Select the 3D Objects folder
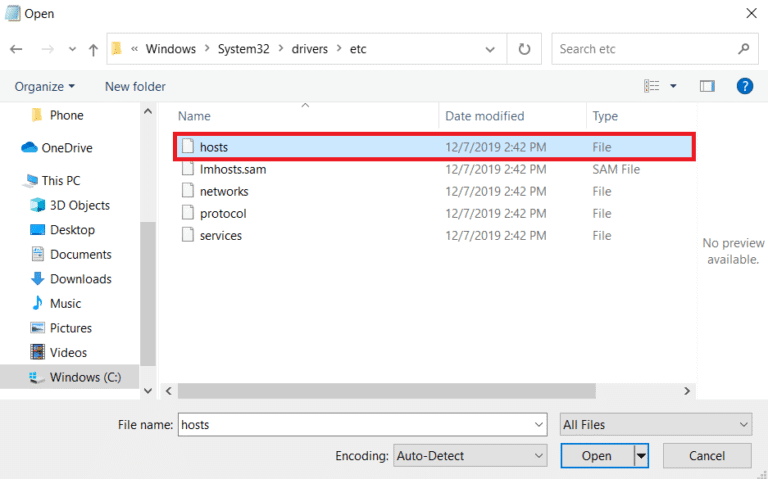The height and width of the screenshot is (479, 768). [x=79, y=205]
